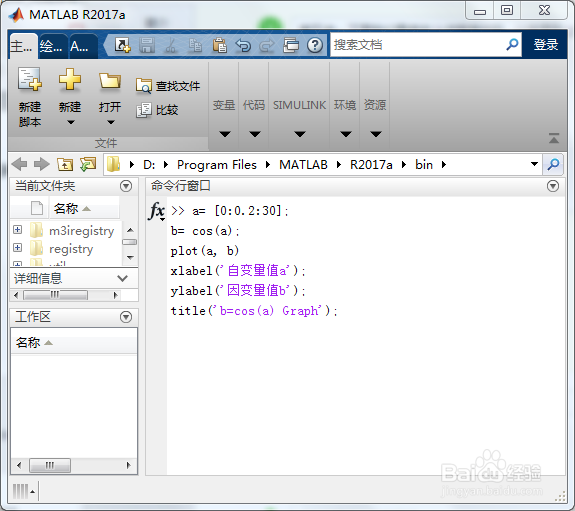Expand the registry folder

click(17, 248)
